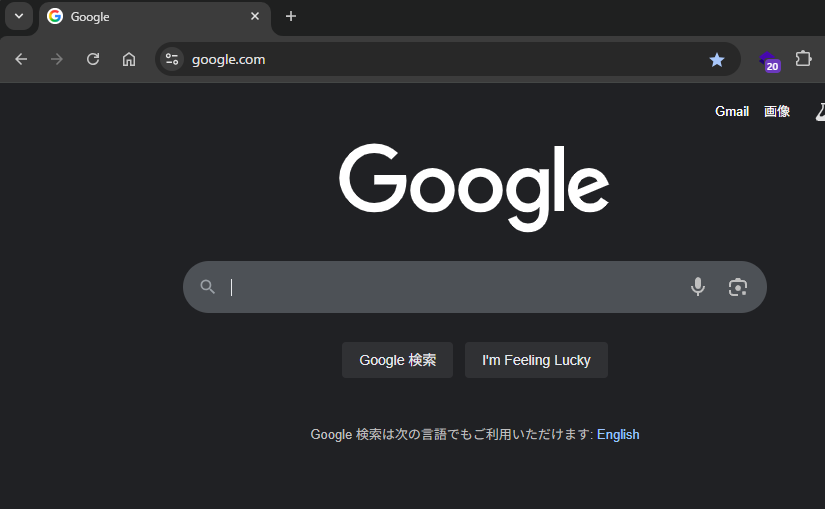825x509 pixels.
Task: Open 画像 (Images) link
Action: pos(777,111)
